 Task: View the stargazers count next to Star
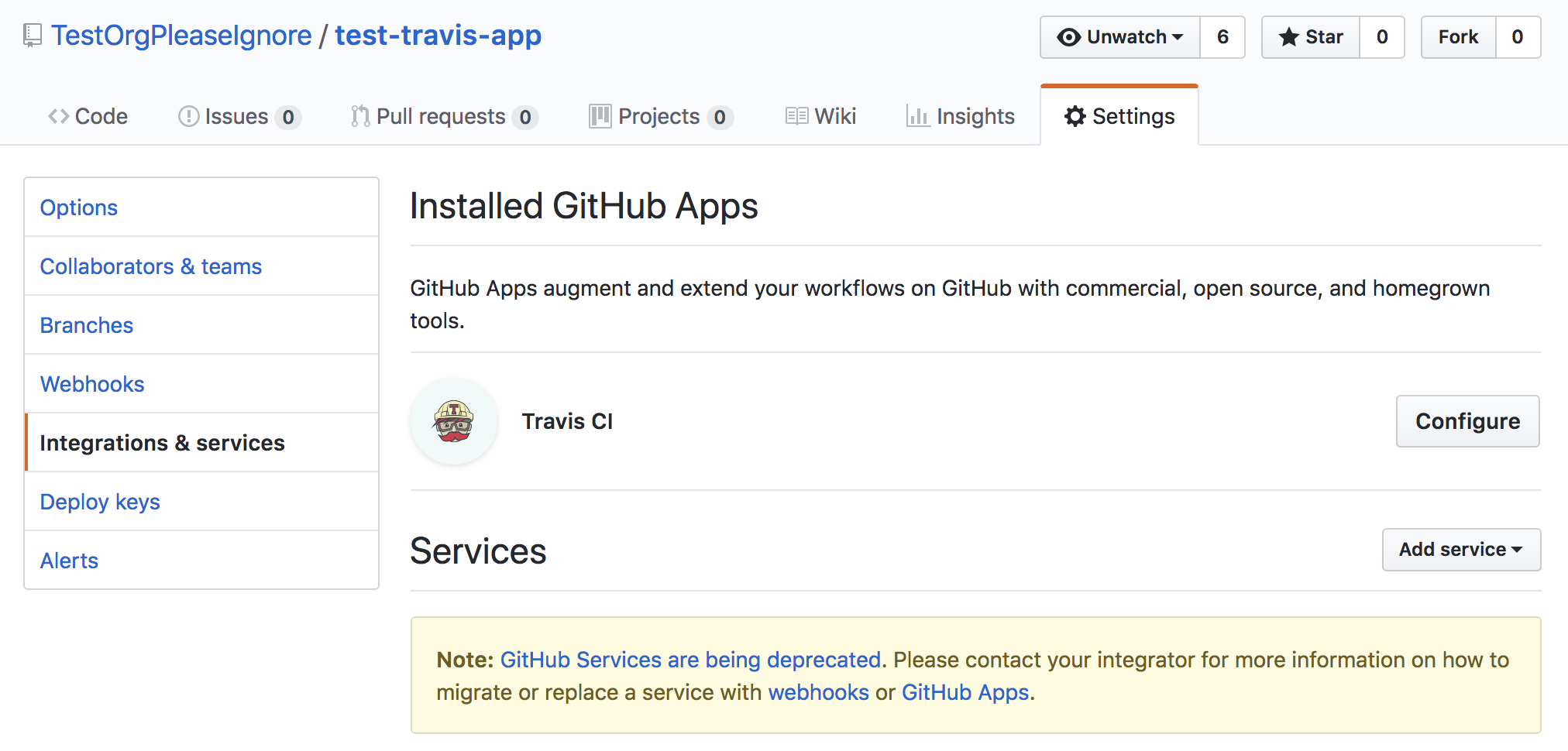click(x=1382, y=37)
